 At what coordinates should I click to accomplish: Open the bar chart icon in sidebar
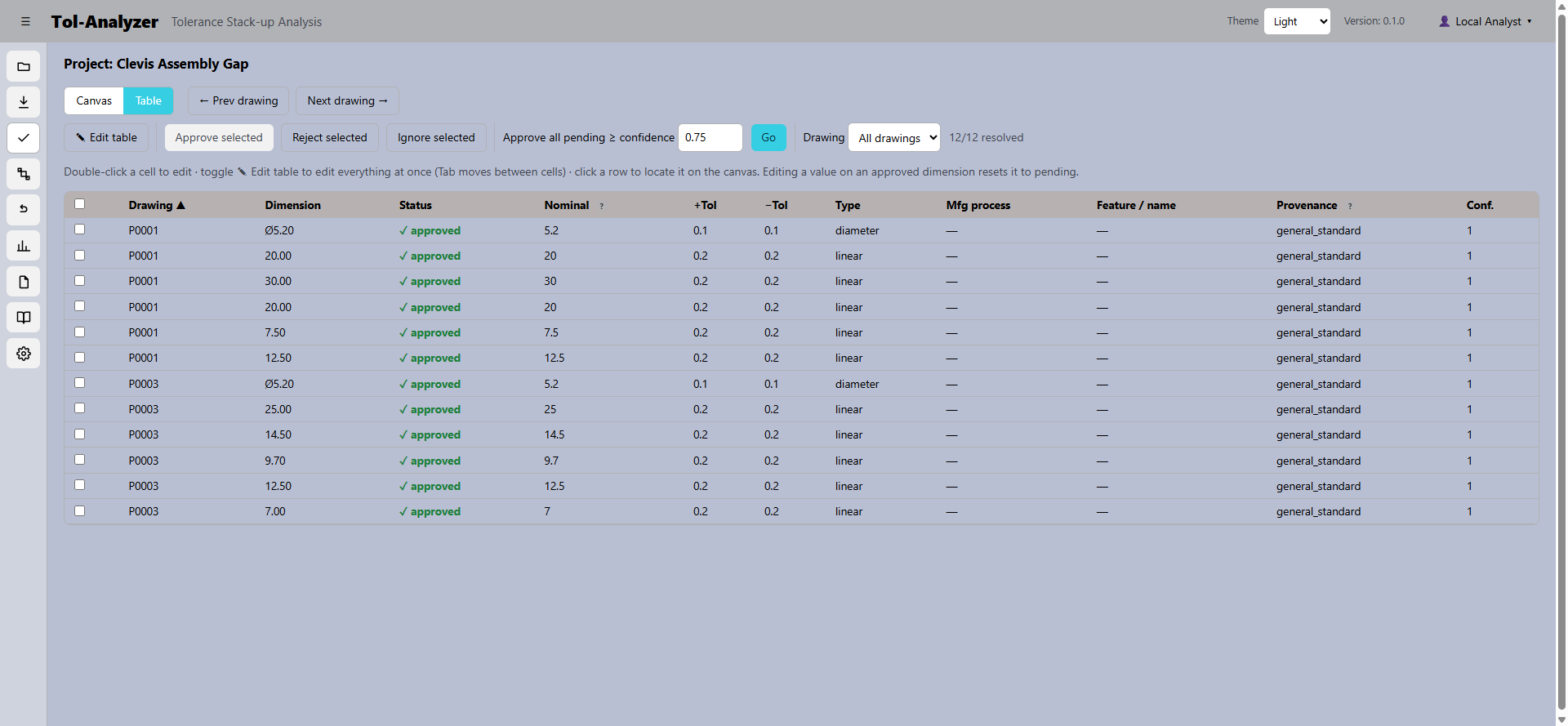(x=24, y=246)
